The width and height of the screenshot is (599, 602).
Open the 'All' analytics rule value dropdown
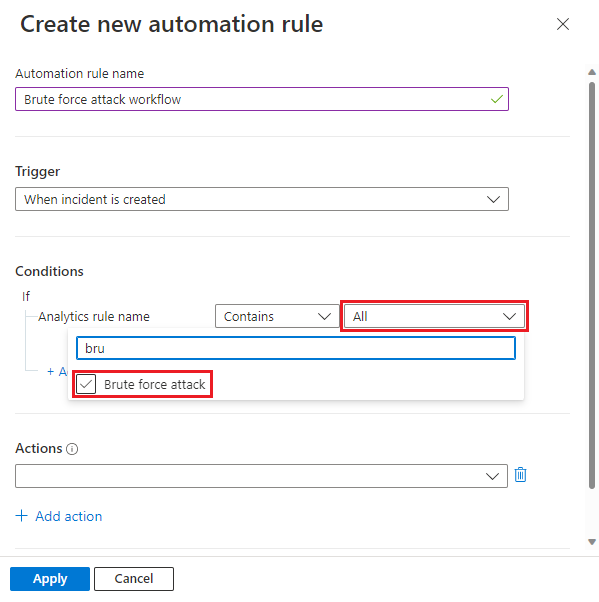[x=434, y=316]
